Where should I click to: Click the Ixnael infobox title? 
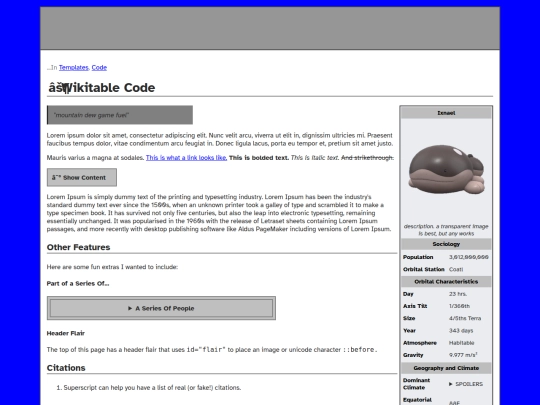(x=446, y=113)
